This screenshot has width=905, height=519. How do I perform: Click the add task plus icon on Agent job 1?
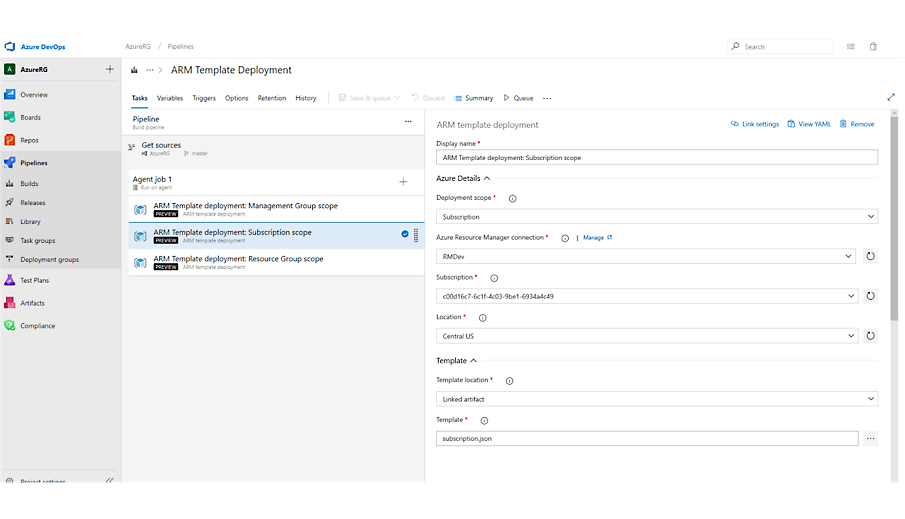click(403, 181)
